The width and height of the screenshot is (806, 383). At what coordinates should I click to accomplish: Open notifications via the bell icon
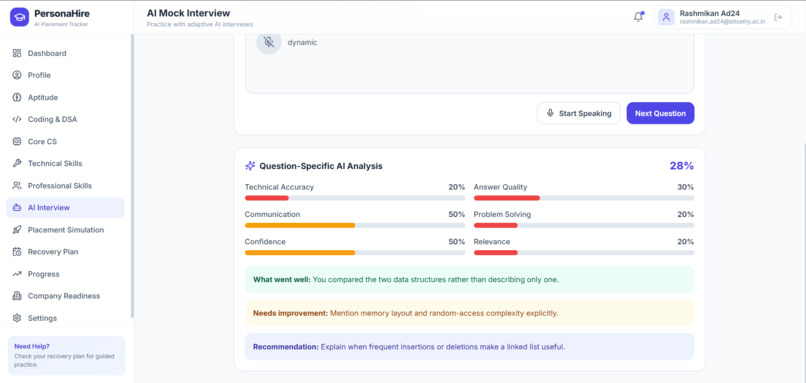pos(638,17)
